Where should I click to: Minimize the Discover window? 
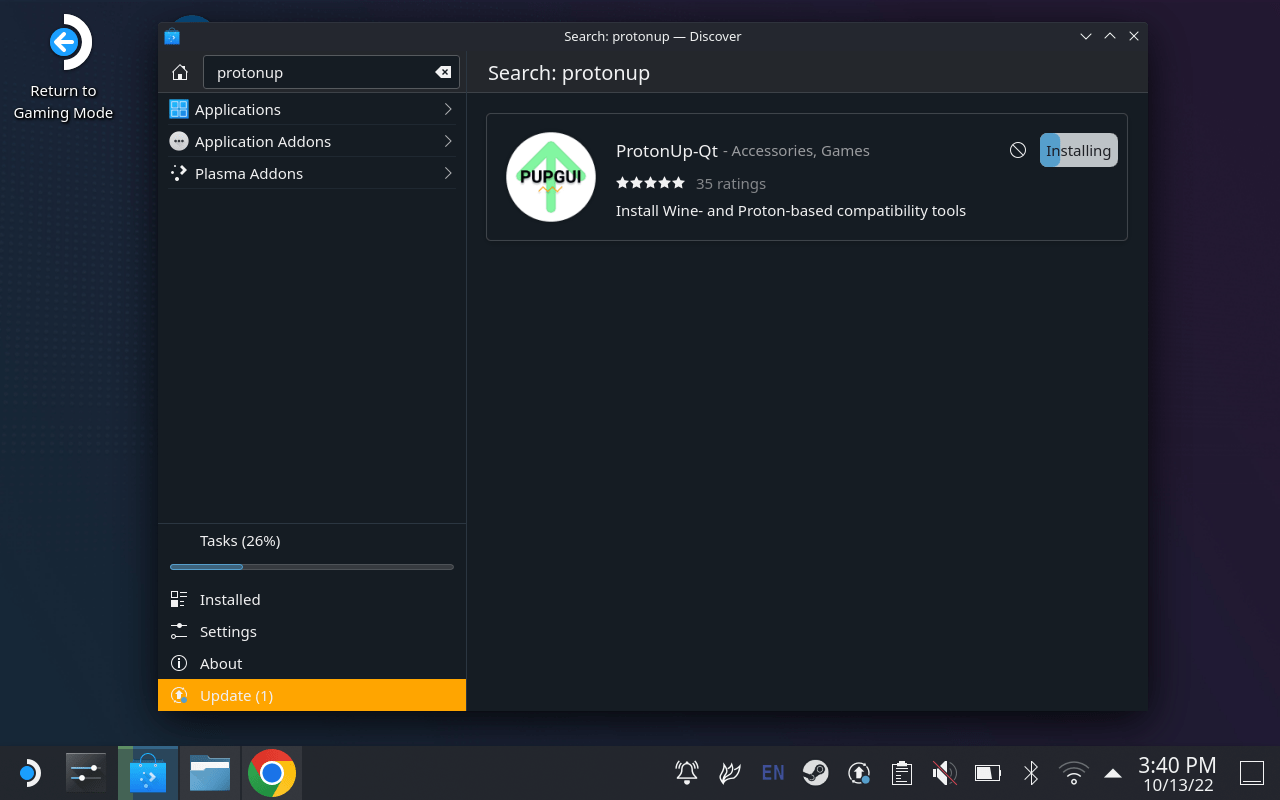coord(1086,36)
